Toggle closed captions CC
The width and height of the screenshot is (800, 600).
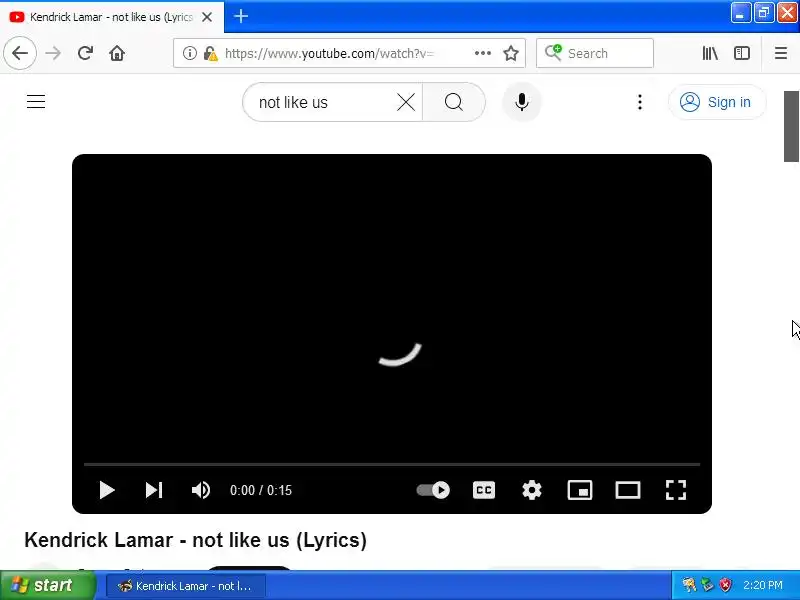coord(484,490)
